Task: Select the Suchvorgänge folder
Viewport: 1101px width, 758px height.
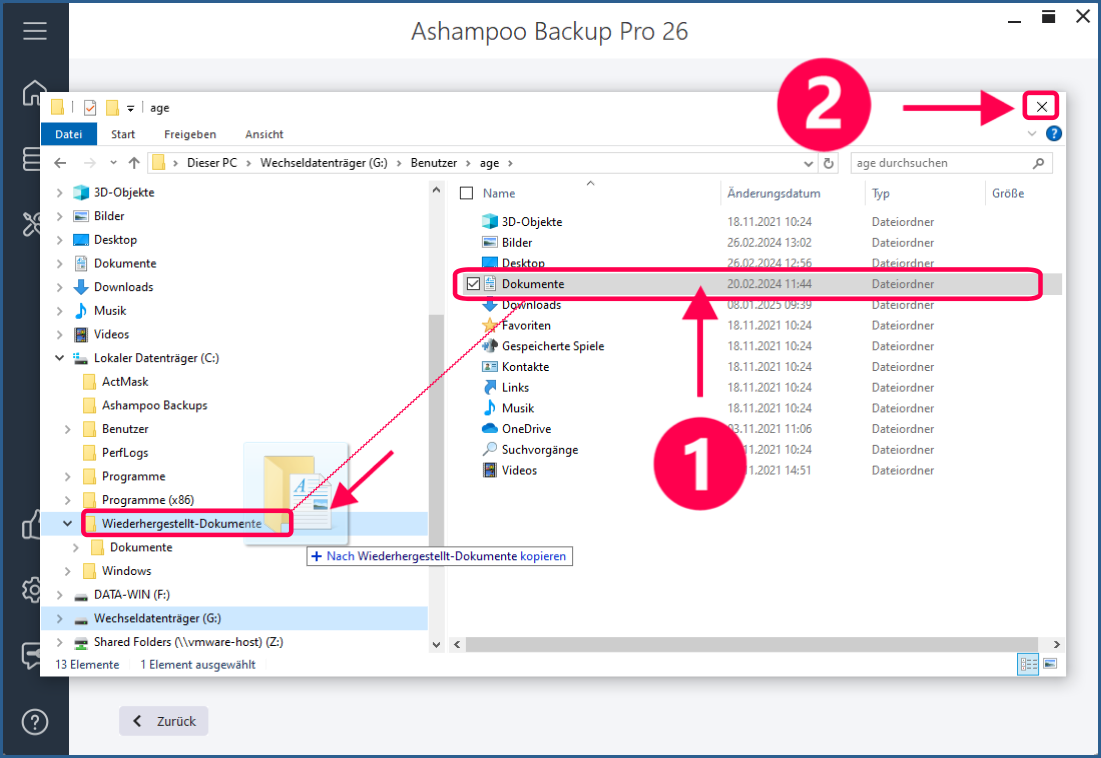Action: (539, 449)
